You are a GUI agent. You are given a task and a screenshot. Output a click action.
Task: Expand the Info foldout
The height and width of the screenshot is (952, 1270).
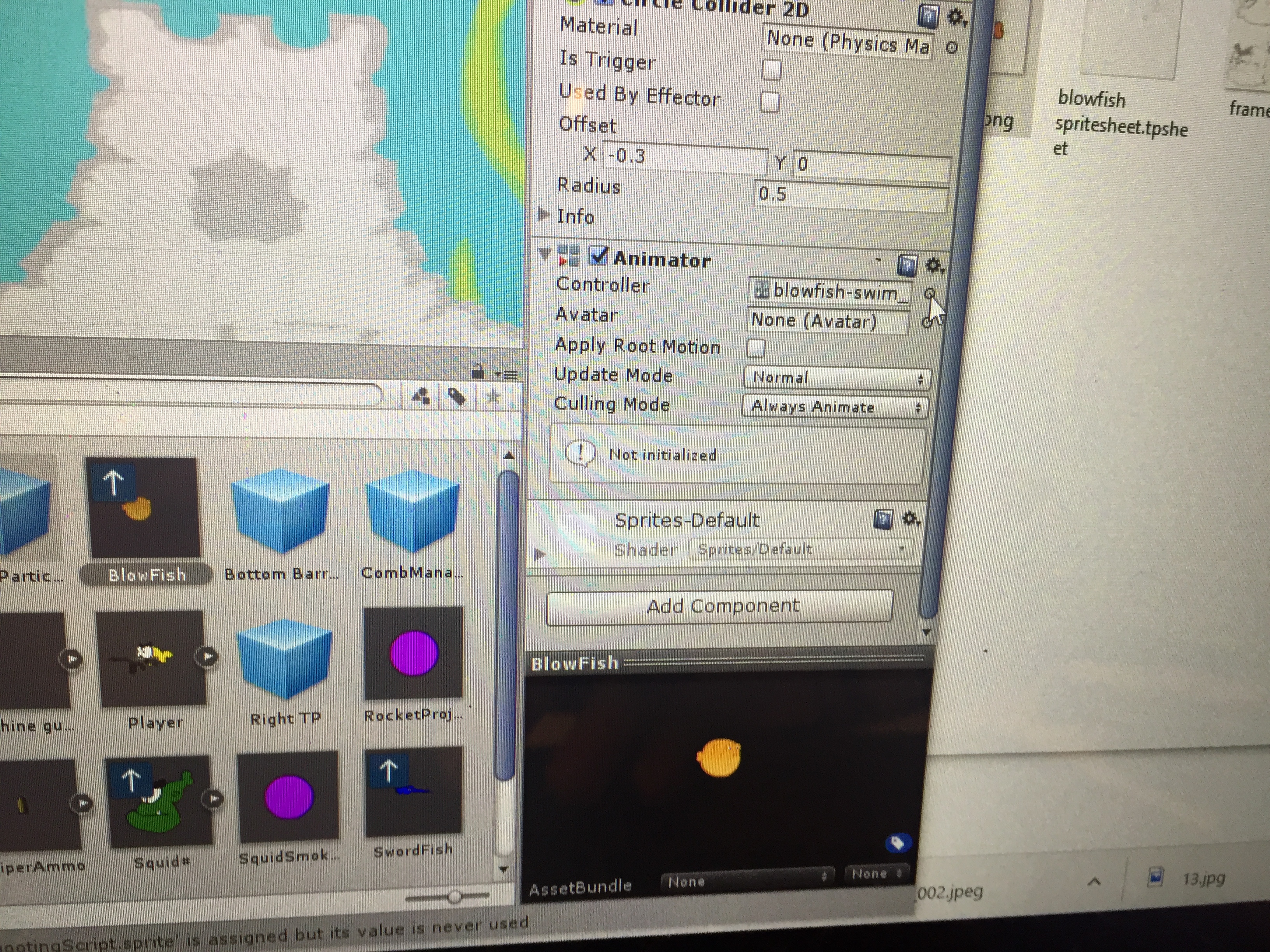click(543, 215)
